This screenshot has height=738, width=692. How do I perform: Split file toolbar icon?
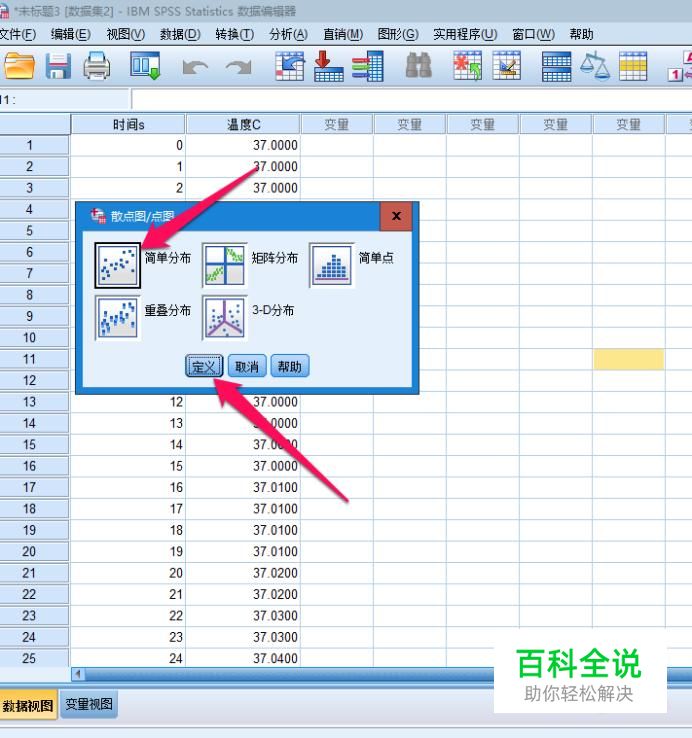556,66
